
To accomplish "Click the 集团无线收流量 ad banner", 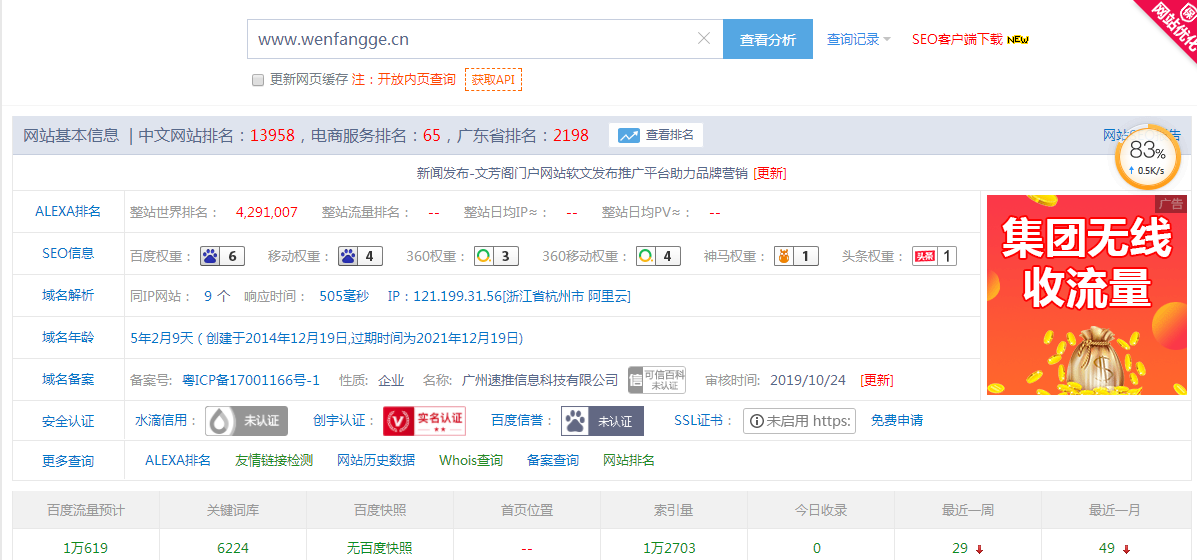I will (1087, 294).
